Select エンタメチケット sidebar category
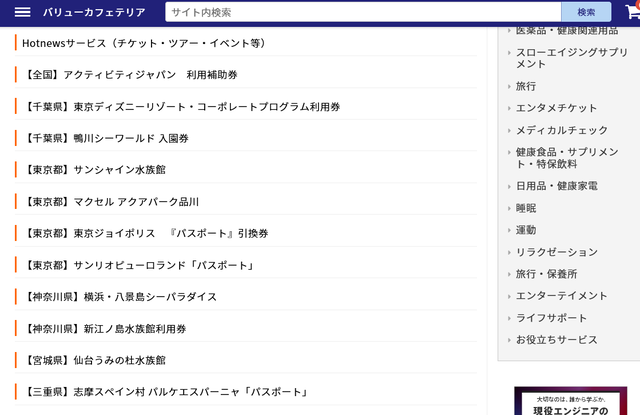The height and width of the screenshot is (415, 640). 556,108
